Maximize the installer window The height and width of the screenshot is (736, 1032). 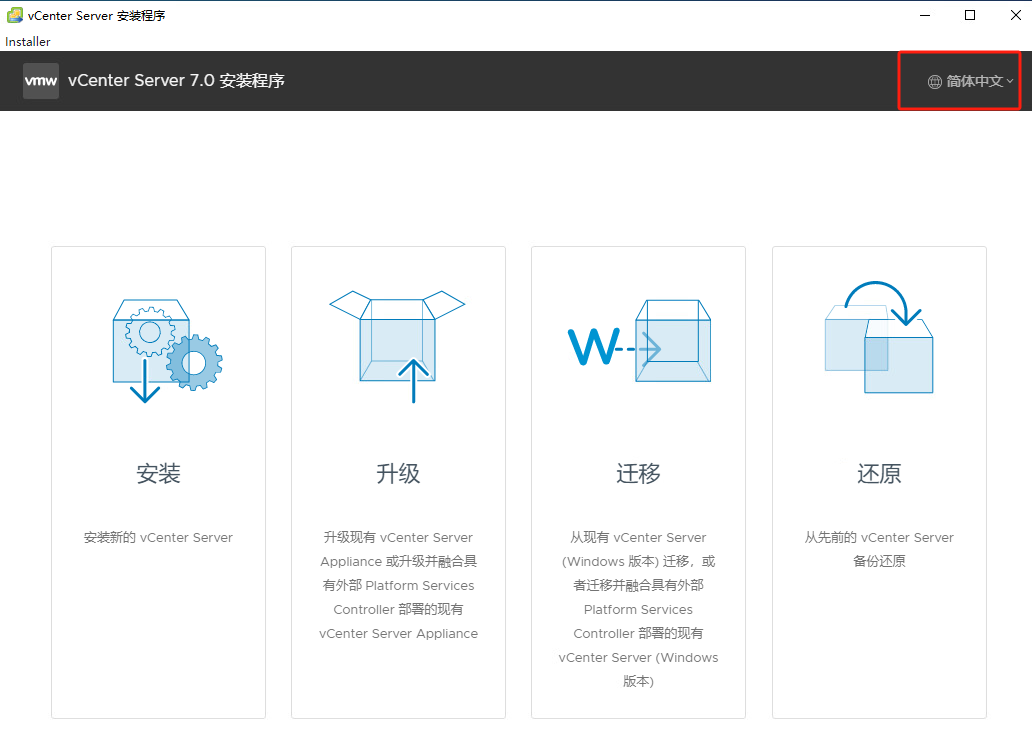pyautogui.click(x=970, y=15)
